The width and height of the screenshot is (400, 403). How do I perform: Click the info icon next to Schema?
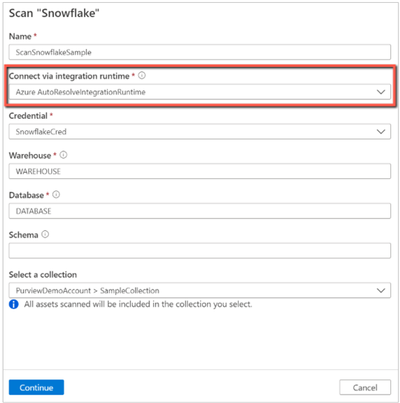coord(45,234)
